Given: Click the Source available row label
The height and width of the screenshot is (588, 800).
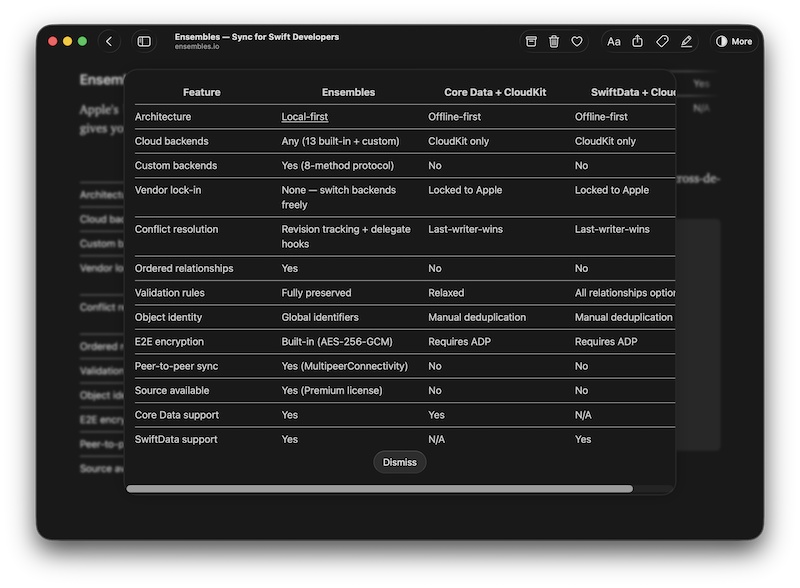Looking at the screenshot, I should click(172, 391).
